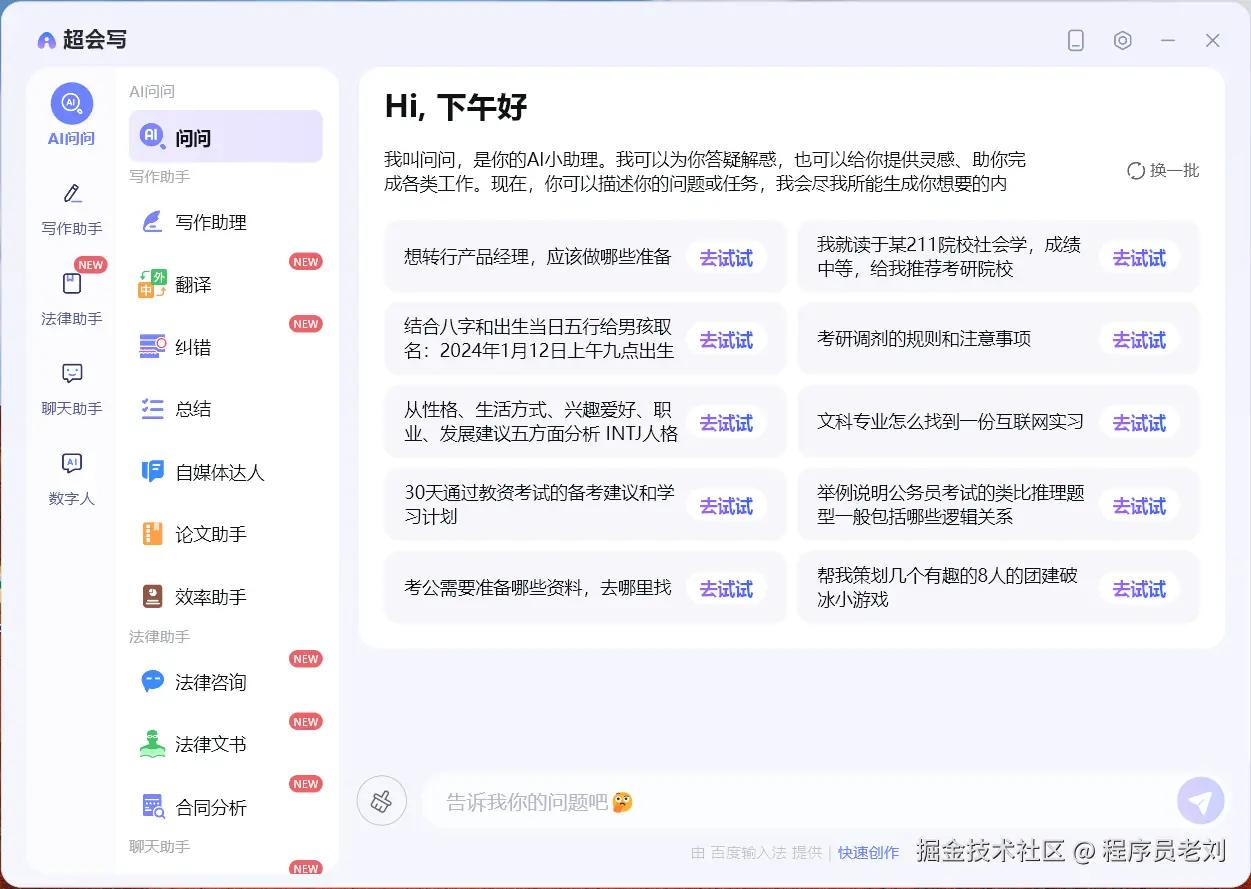
Task: Open the settings gear in the title bar
Action: click(1122, 40)
